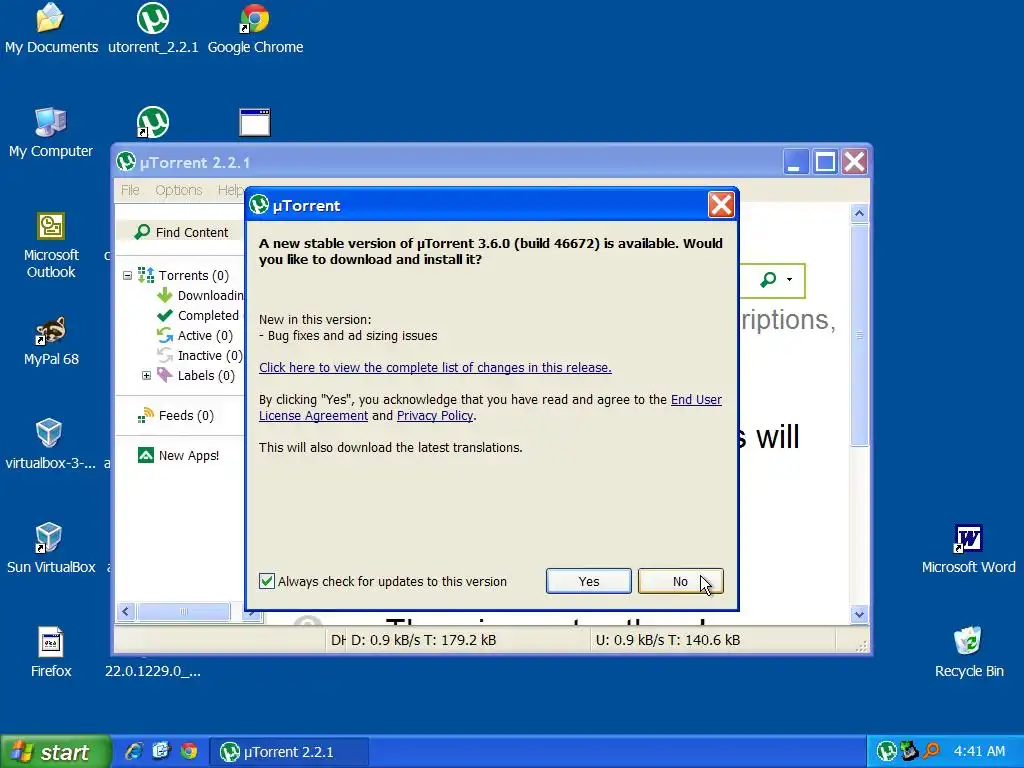Click the download speed status bar entry

[424, 640]
